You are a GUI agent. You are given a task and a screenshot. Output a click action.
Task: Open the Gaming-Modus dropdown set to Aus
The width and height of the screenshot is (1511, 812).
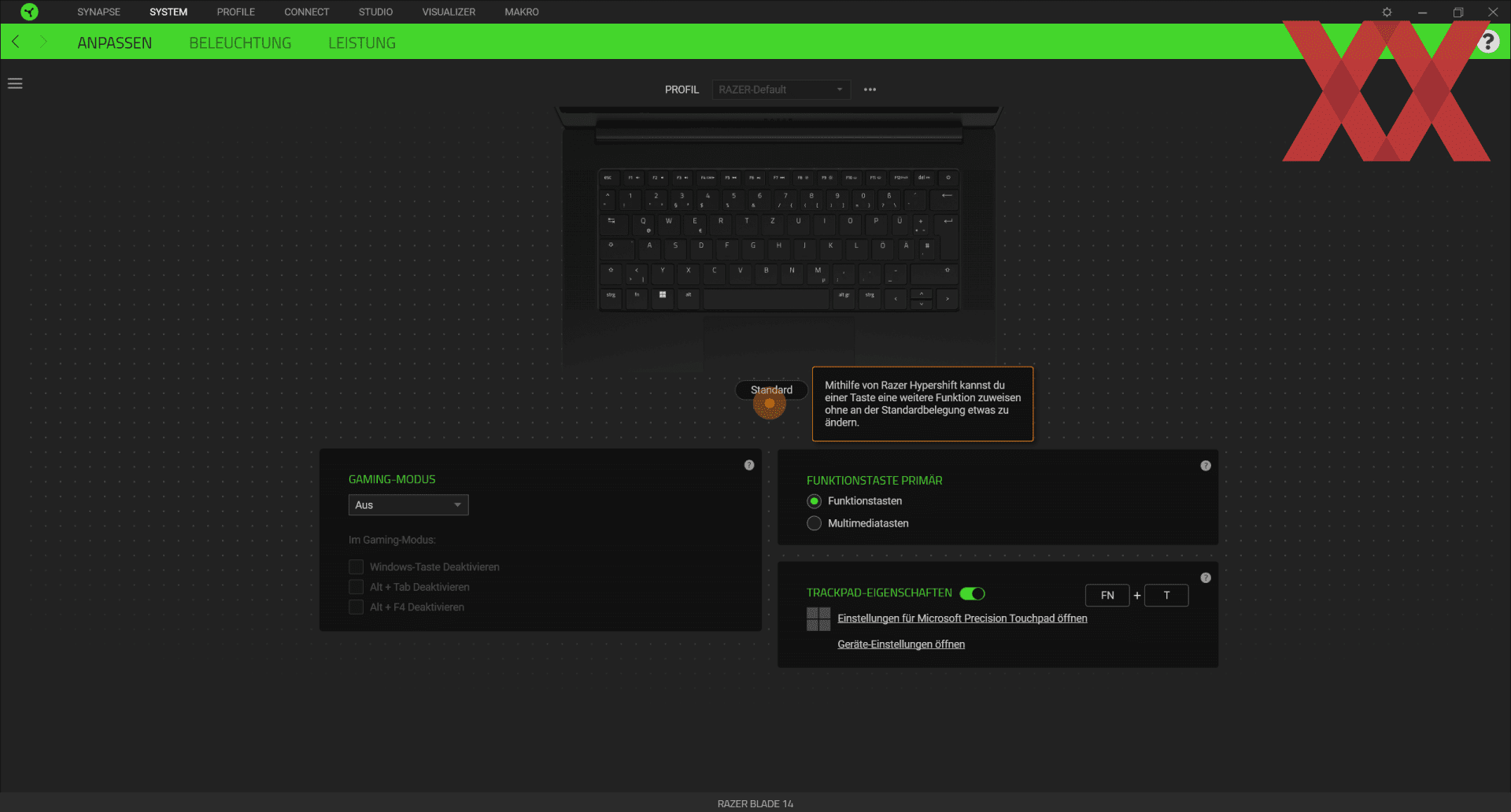click(x=408, y=505)
